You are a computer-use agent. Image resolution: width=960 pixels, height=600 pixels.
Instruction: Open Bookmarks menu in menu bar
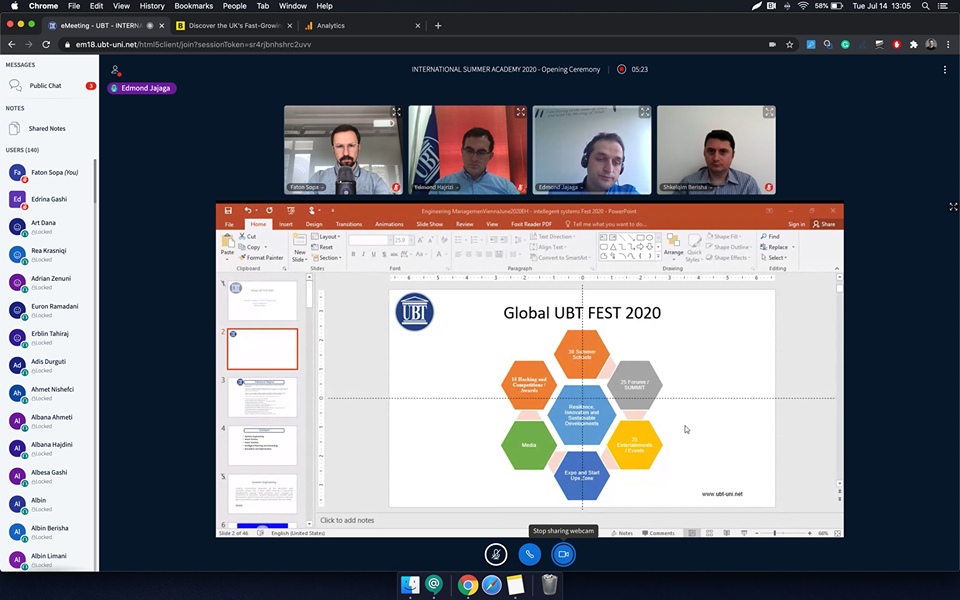coord(193,6)
